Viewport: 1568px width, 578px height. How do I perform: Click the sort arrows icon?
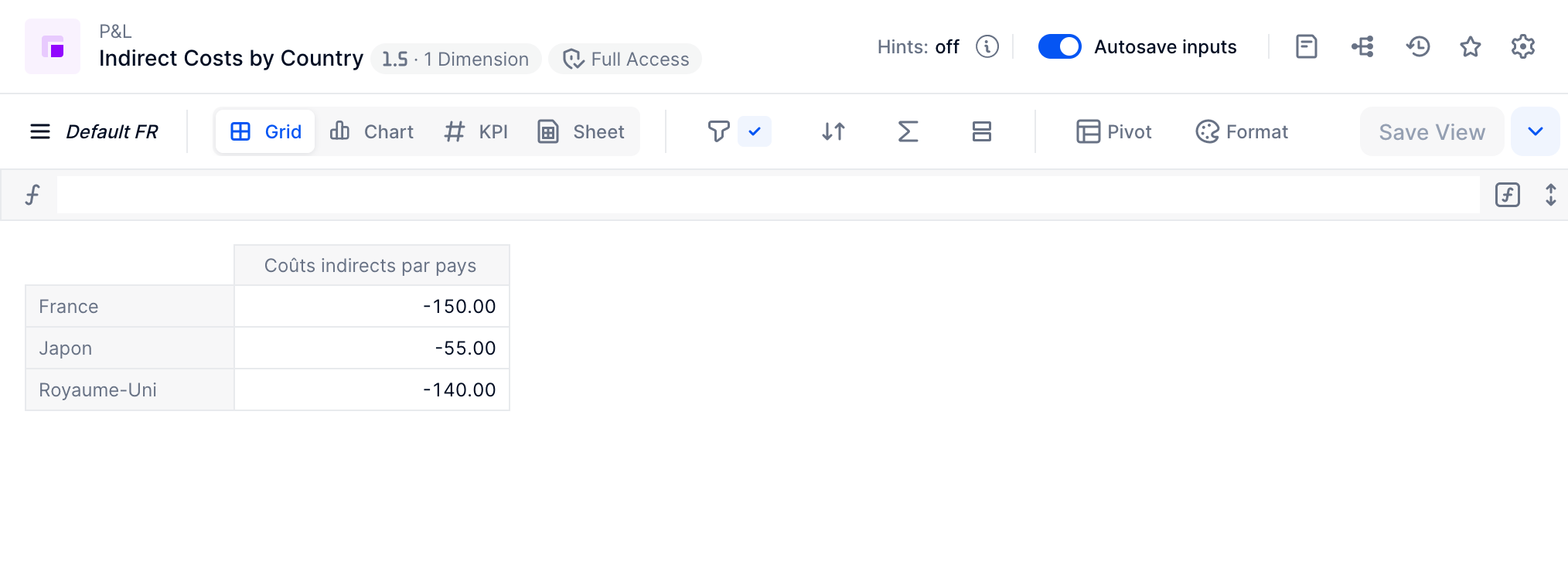tap(833, 131)
